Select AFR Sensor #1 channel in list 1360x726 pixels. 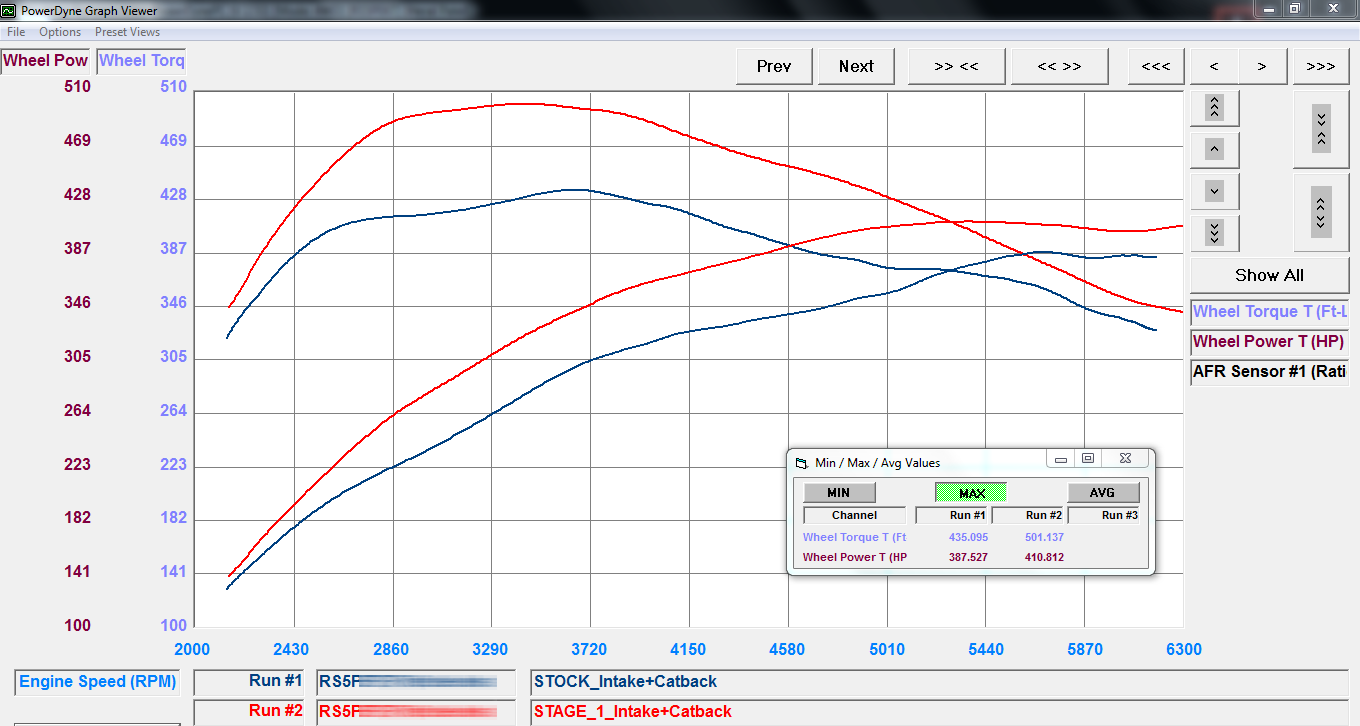pyautogui.click(x=1269, y=371)
